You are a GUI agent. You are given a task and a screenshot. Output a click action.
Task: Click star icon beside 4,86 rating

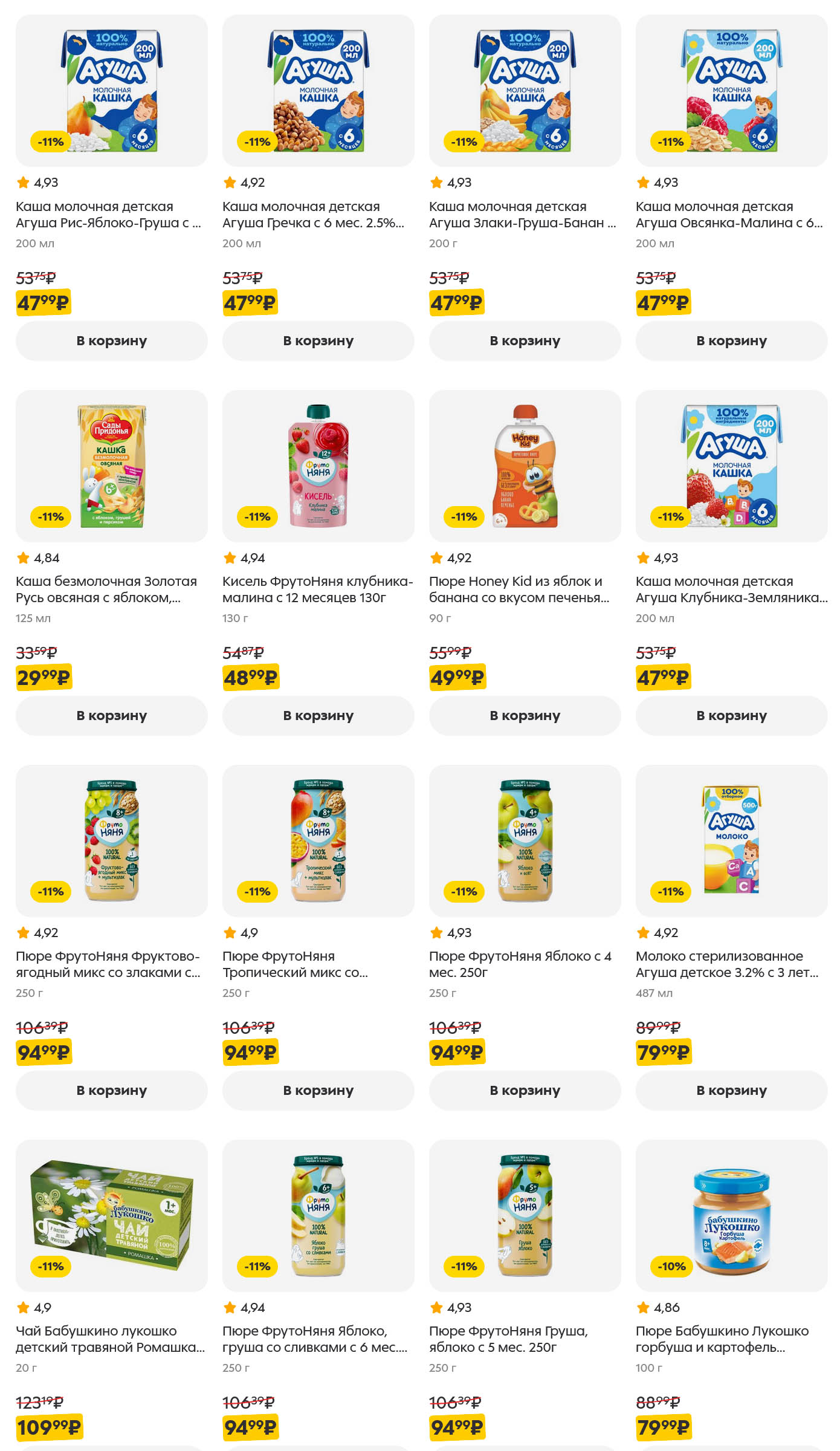(x=643, y=1308)
